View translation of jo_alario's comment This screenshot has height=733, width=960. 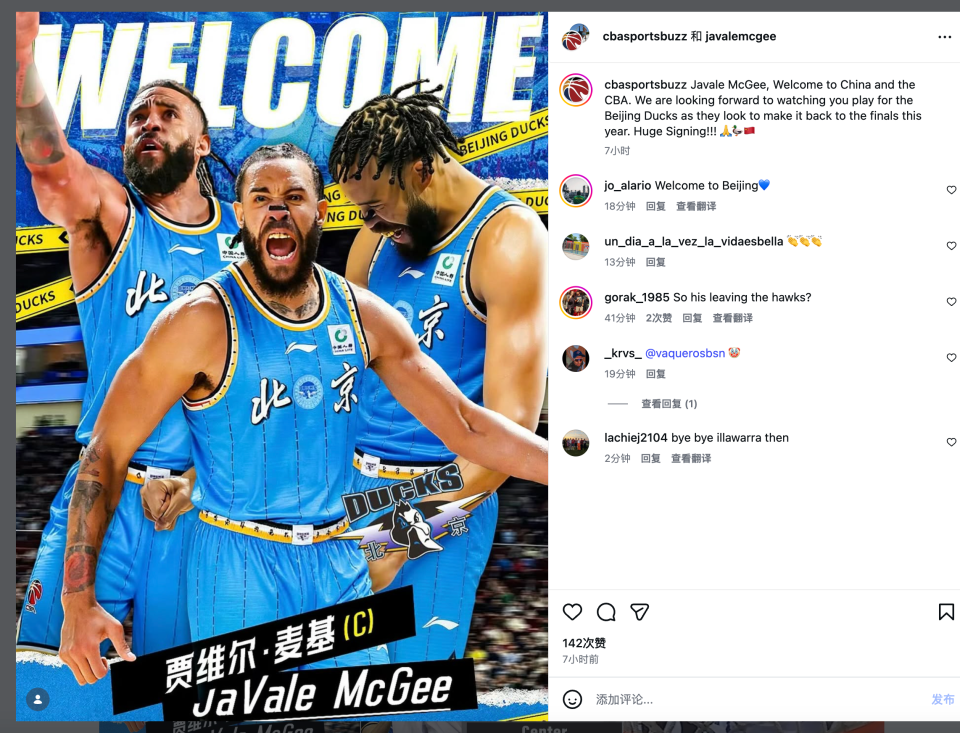[x=696, y=206]
